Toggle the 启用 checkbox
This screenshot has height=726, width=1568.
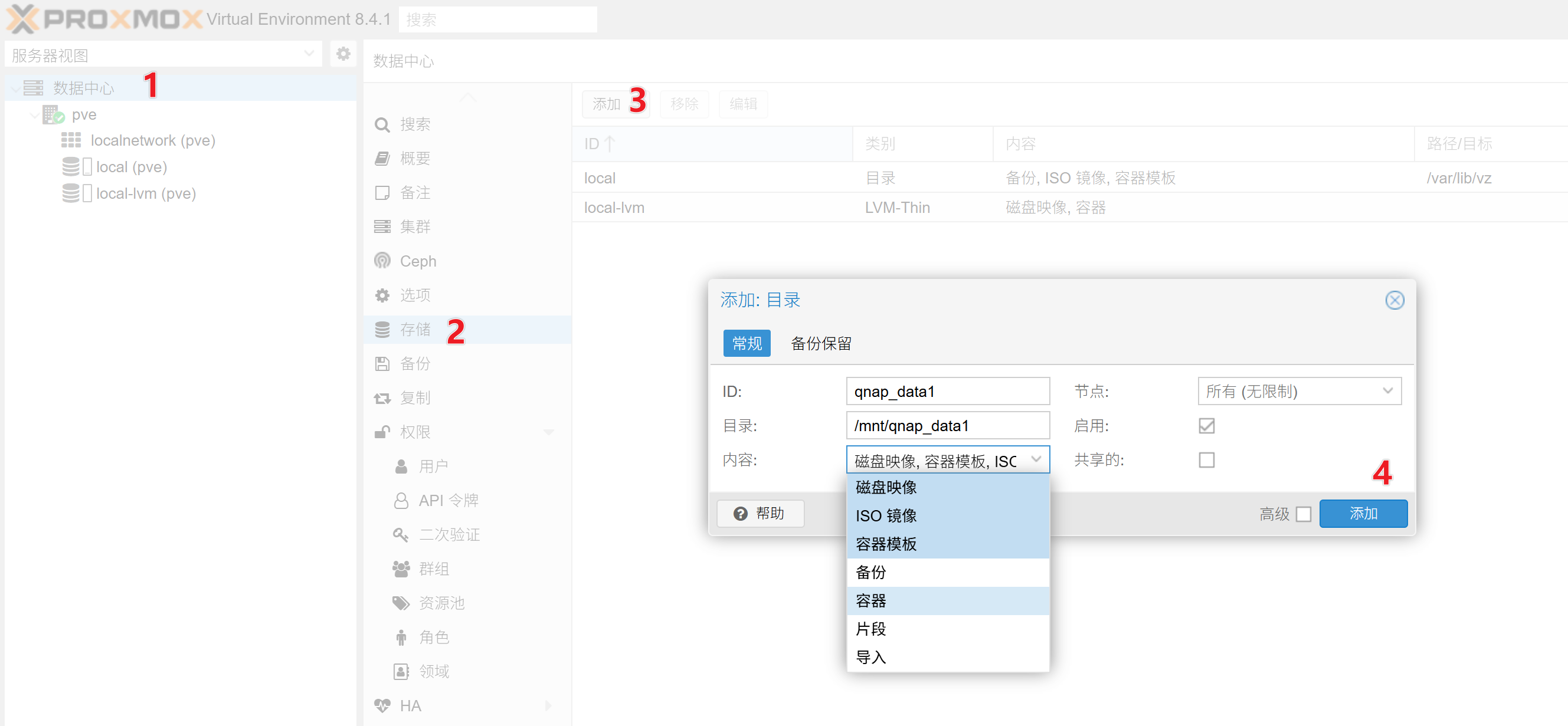coord(1206,425)
